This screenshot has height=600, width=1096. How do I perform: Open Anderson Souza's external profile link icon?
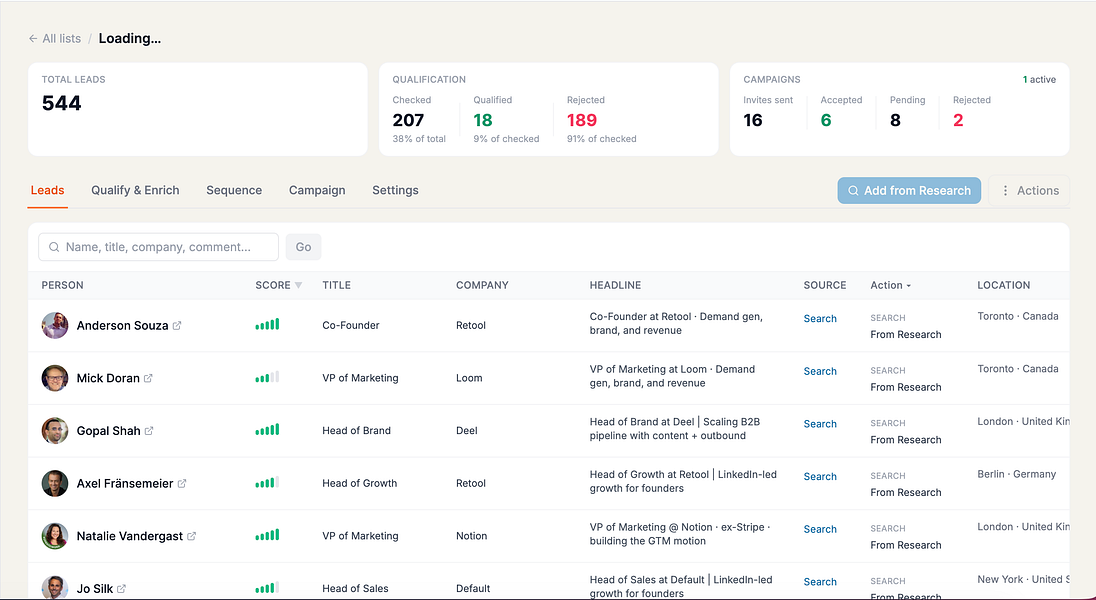coord(177,325)
